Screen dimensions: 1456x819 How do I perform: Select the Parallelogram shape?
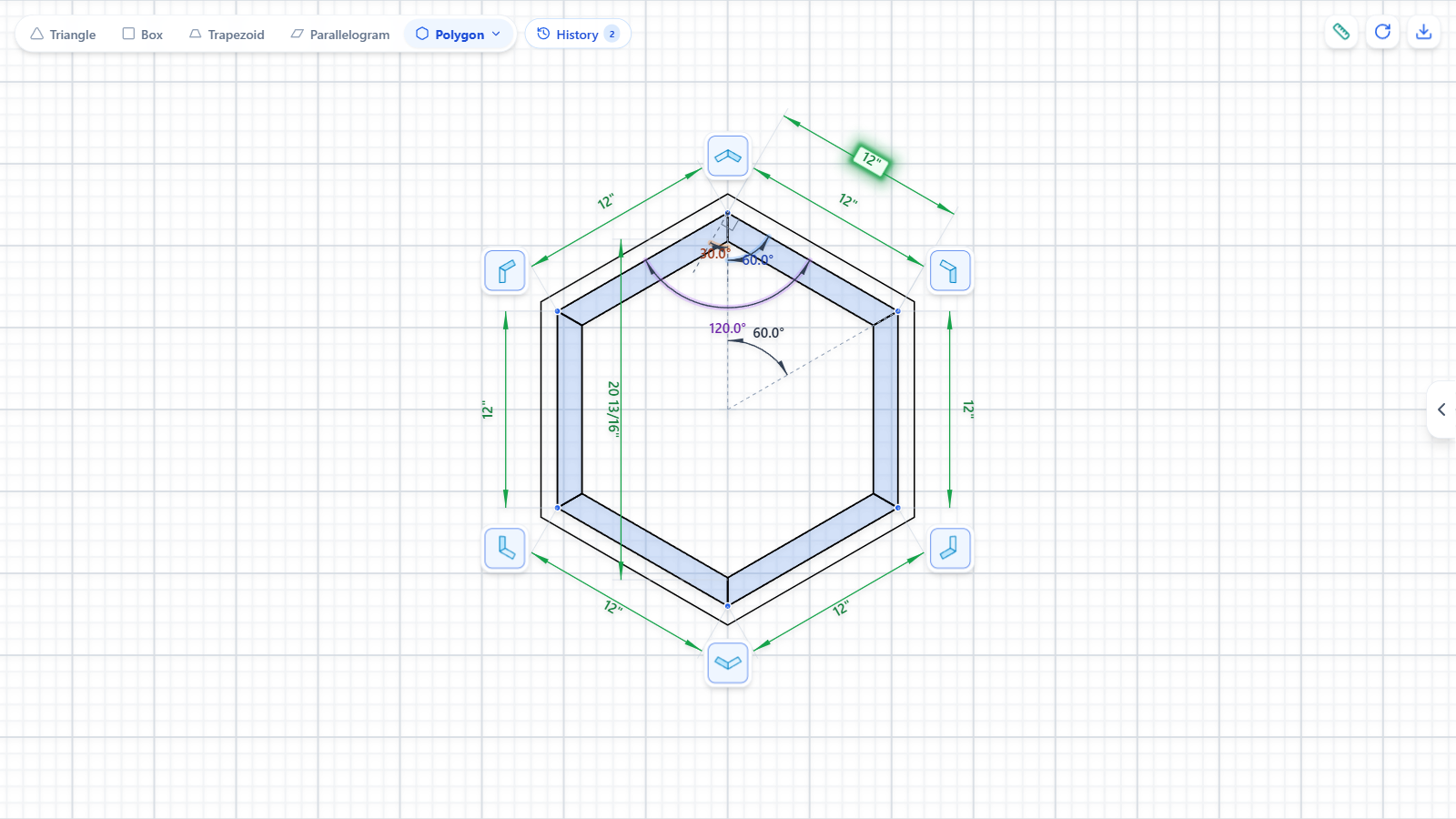click(340, 35)
